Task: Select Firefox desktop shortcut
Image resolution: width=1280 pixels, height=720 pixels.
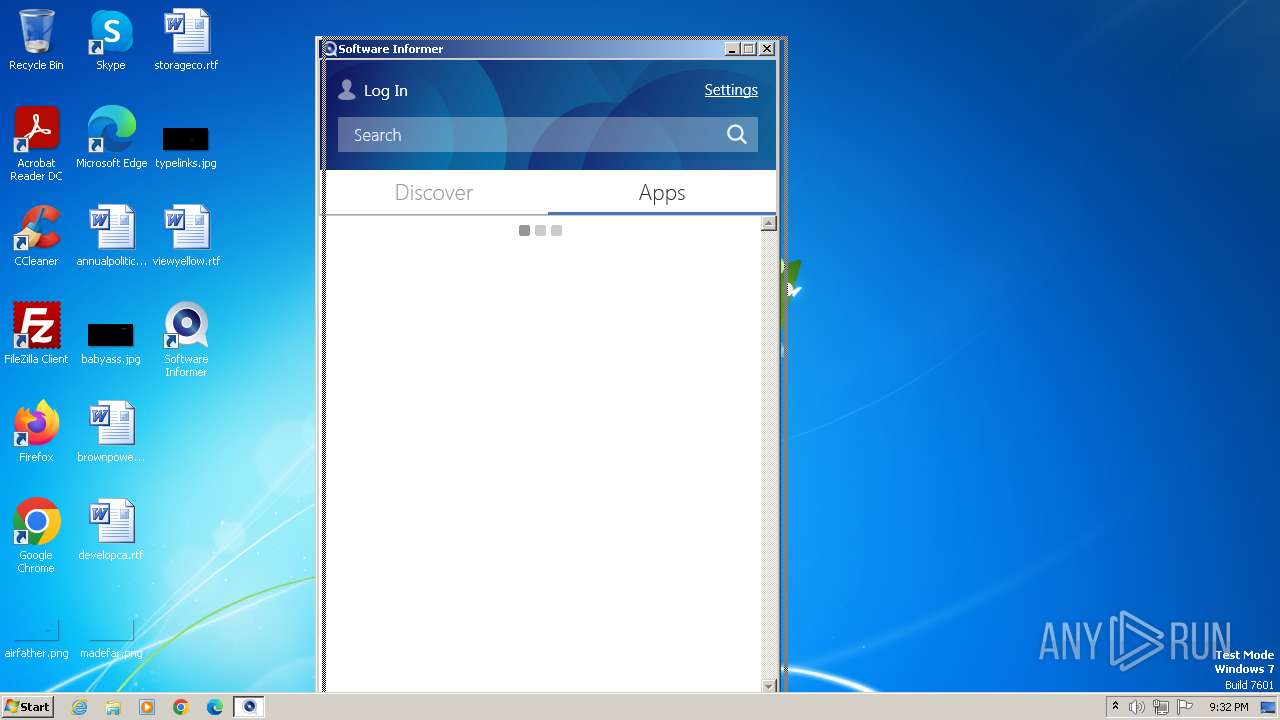Action: click(x=36, y=432)
